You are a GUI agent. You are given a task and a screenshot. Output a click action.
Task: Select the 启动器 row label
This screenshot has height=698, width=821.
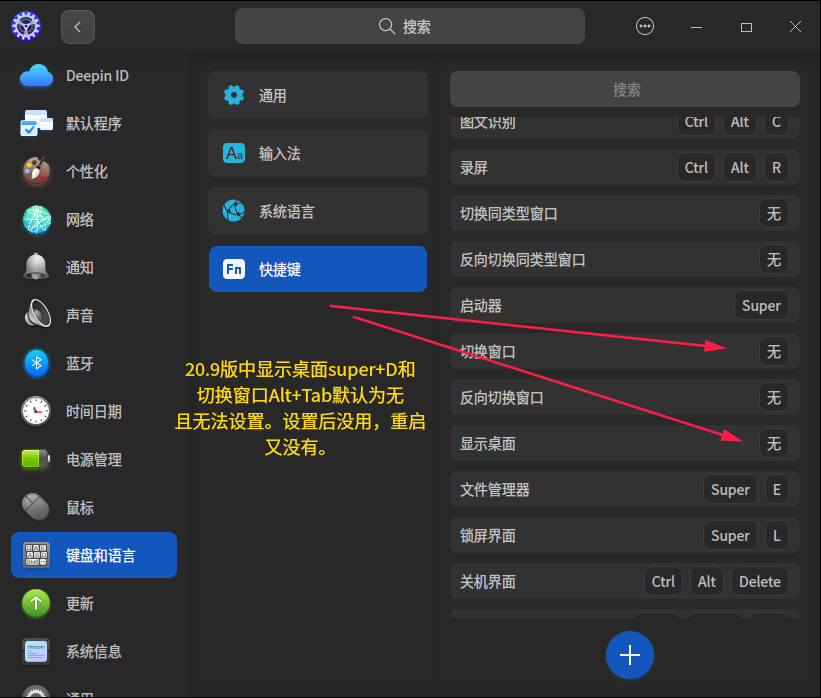(x=481, y=306)
